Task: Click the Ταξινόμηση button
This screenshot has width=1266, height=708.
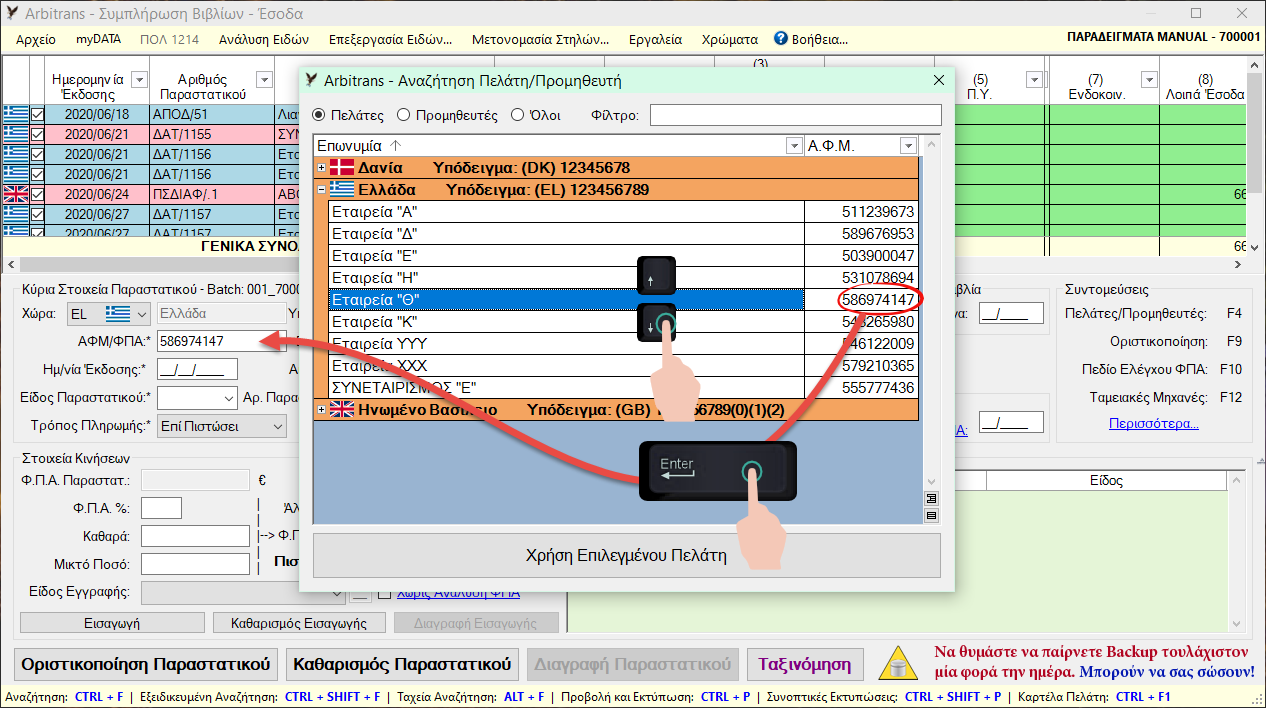Action: (805, 664)
